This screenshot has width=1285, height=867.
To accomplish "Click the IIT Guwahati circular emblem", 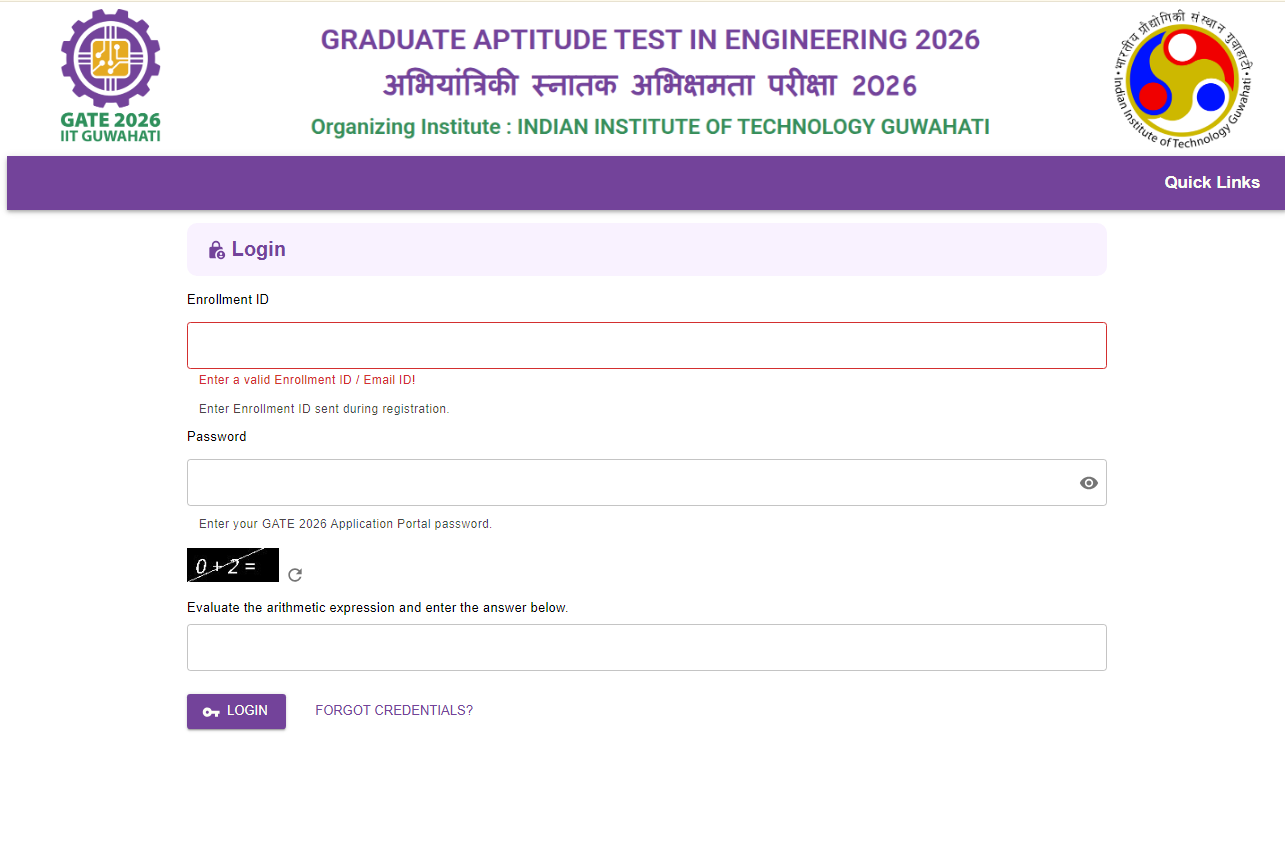I will point(1184,79).
